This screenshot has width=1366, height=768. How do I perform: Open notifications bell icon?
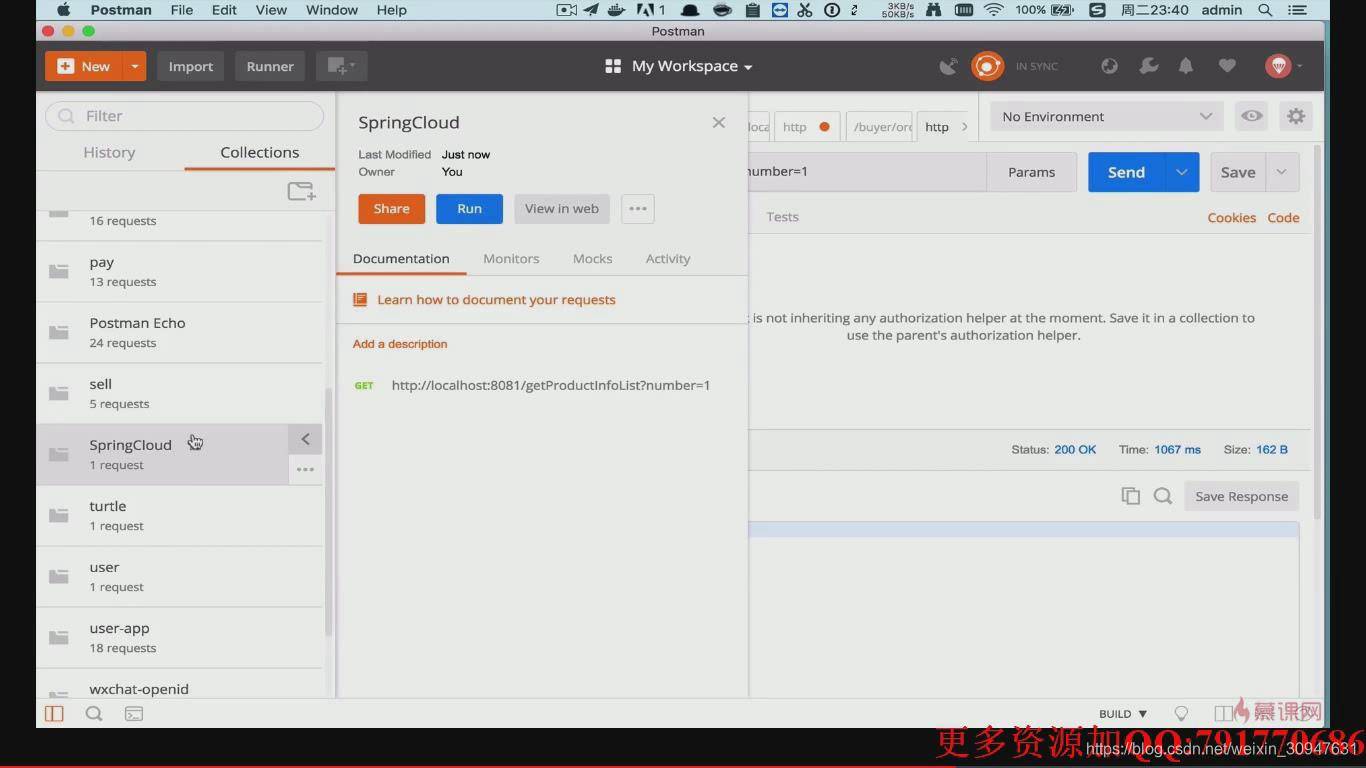click(x=1186, y=66)
